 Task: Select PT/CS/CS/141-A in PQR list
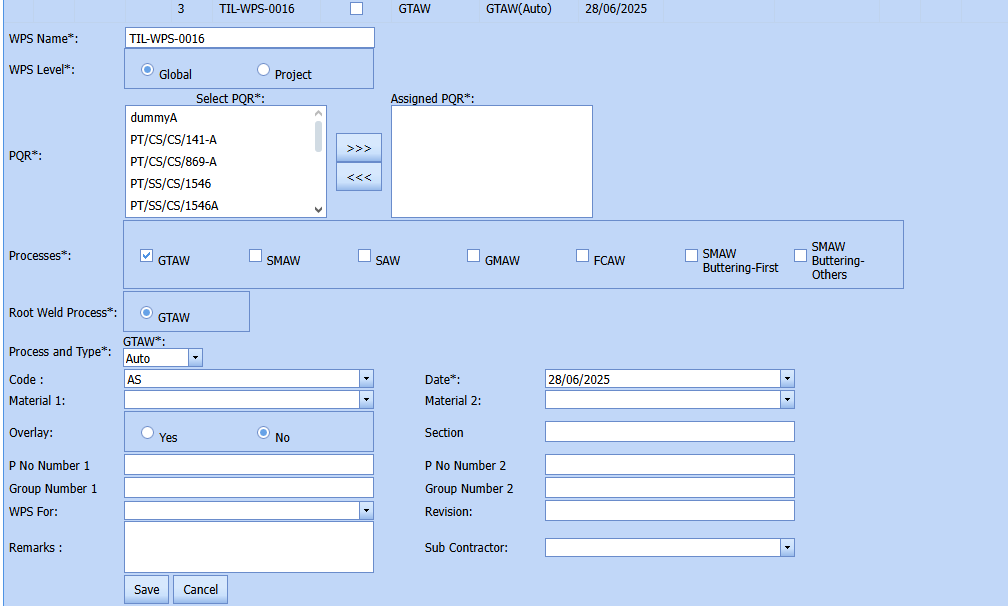pyautogui.click(x=174, y=140)
